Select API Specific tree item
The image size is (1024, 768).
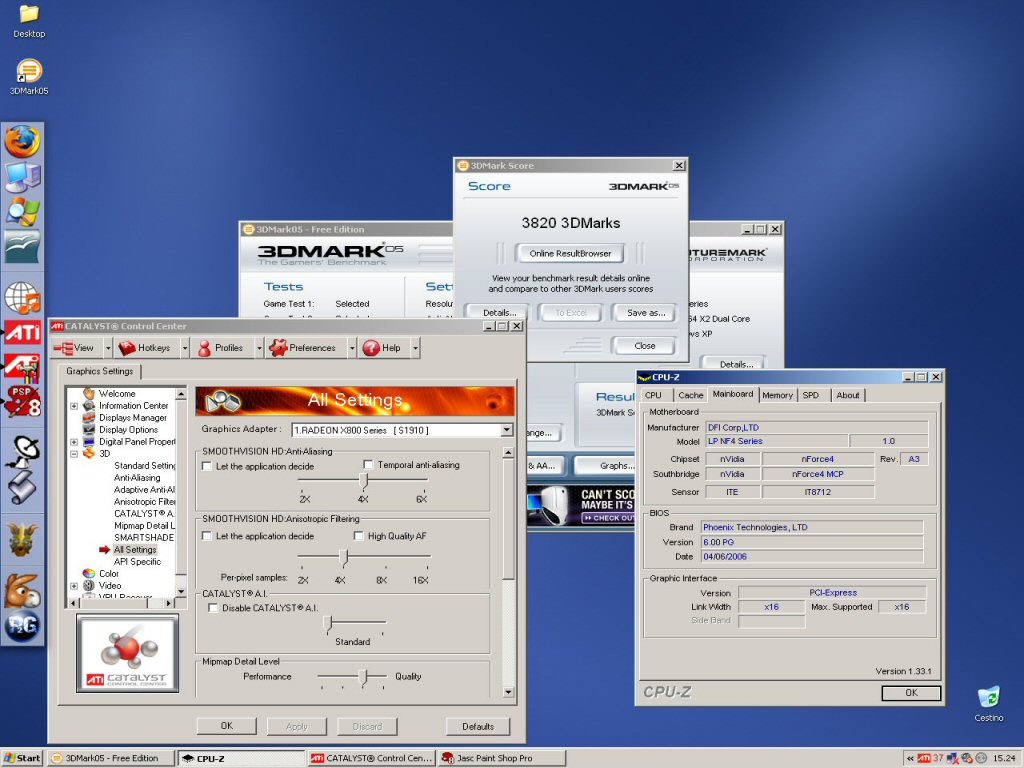click(137, 562)
